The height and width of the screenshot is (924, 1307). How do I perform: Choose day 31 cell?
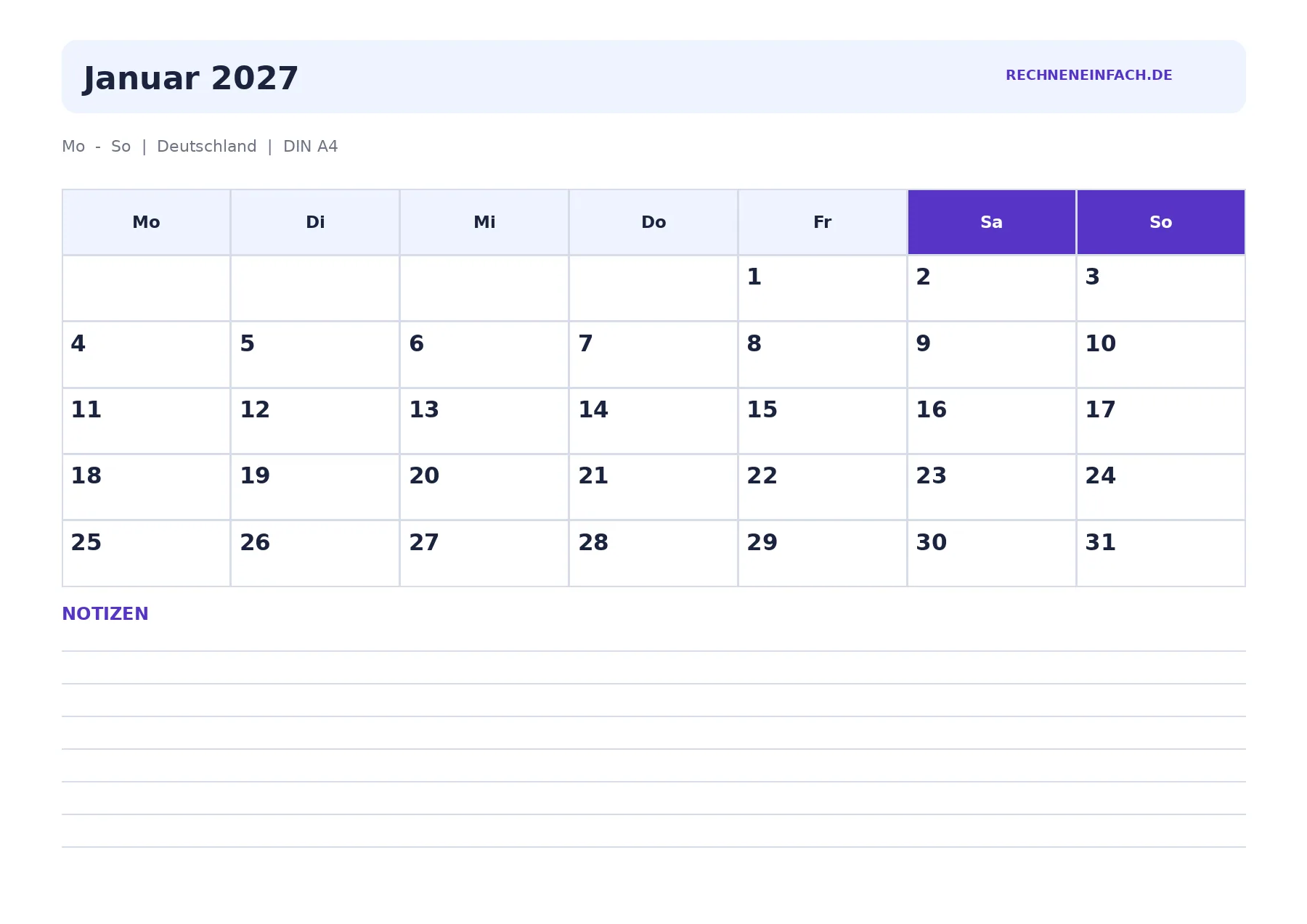[x=1161, y=554]
